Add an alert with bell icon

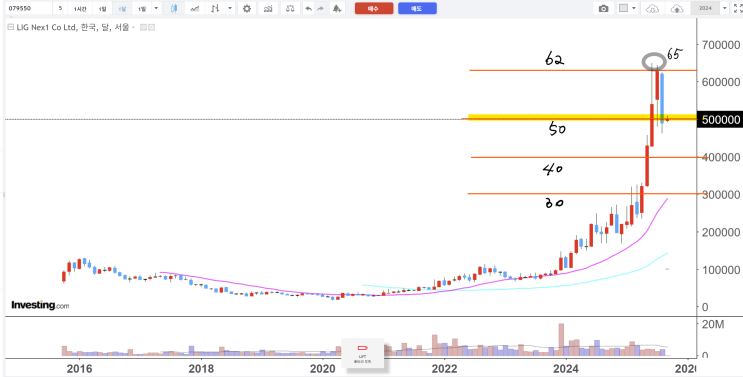pyautogui.click(x=337, y=9)
